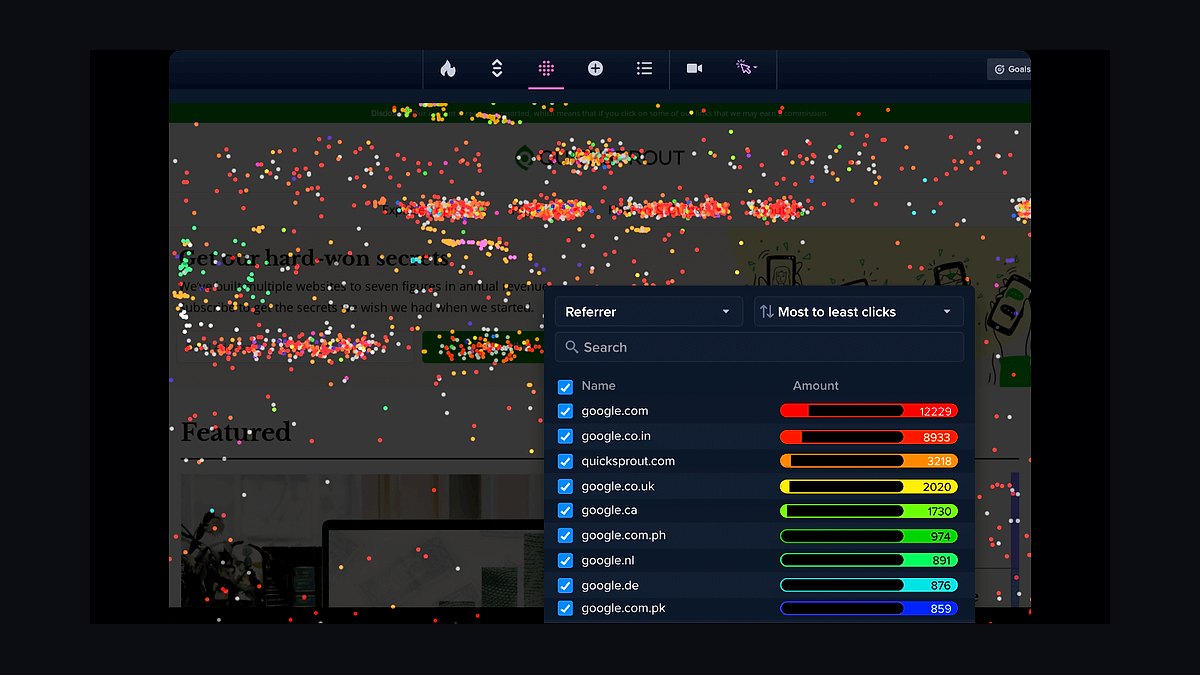Toggle the select-all Name checkbox
Image resolution: width=1200 pixels, height=675 pixels.
(565, 386)
